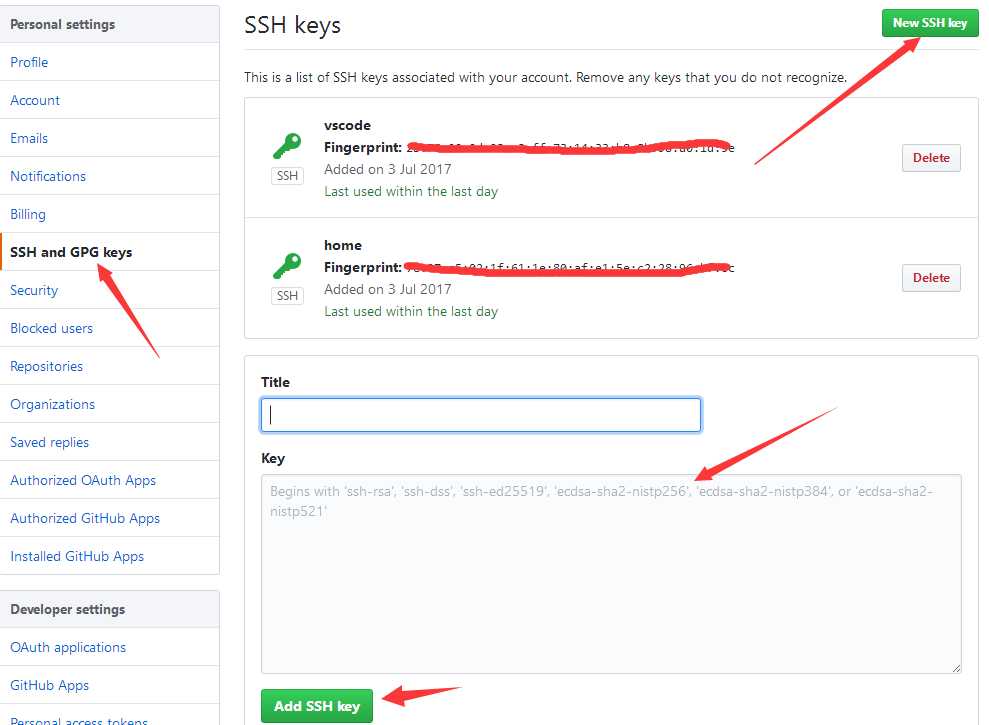Click 'Added on 3 Jul 2017' under home
The width and height of the screenshot is (989, 725).
coord(388,290)
